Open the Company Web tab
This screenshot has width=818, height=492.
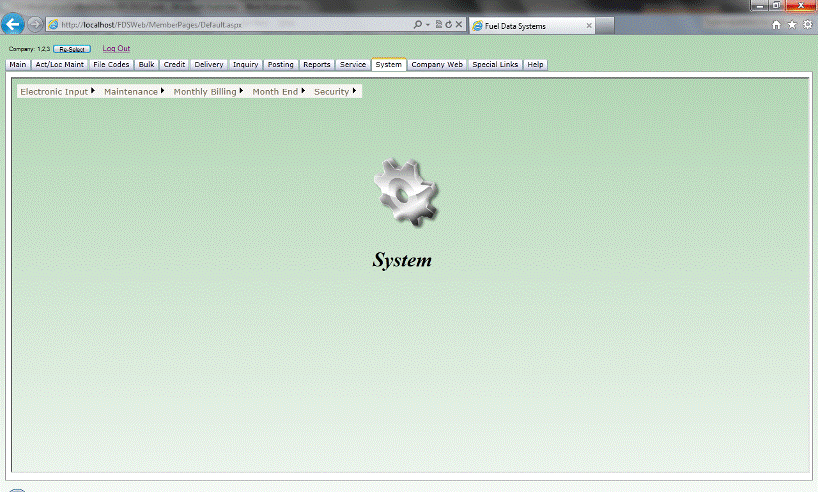(x=437, y=65)
